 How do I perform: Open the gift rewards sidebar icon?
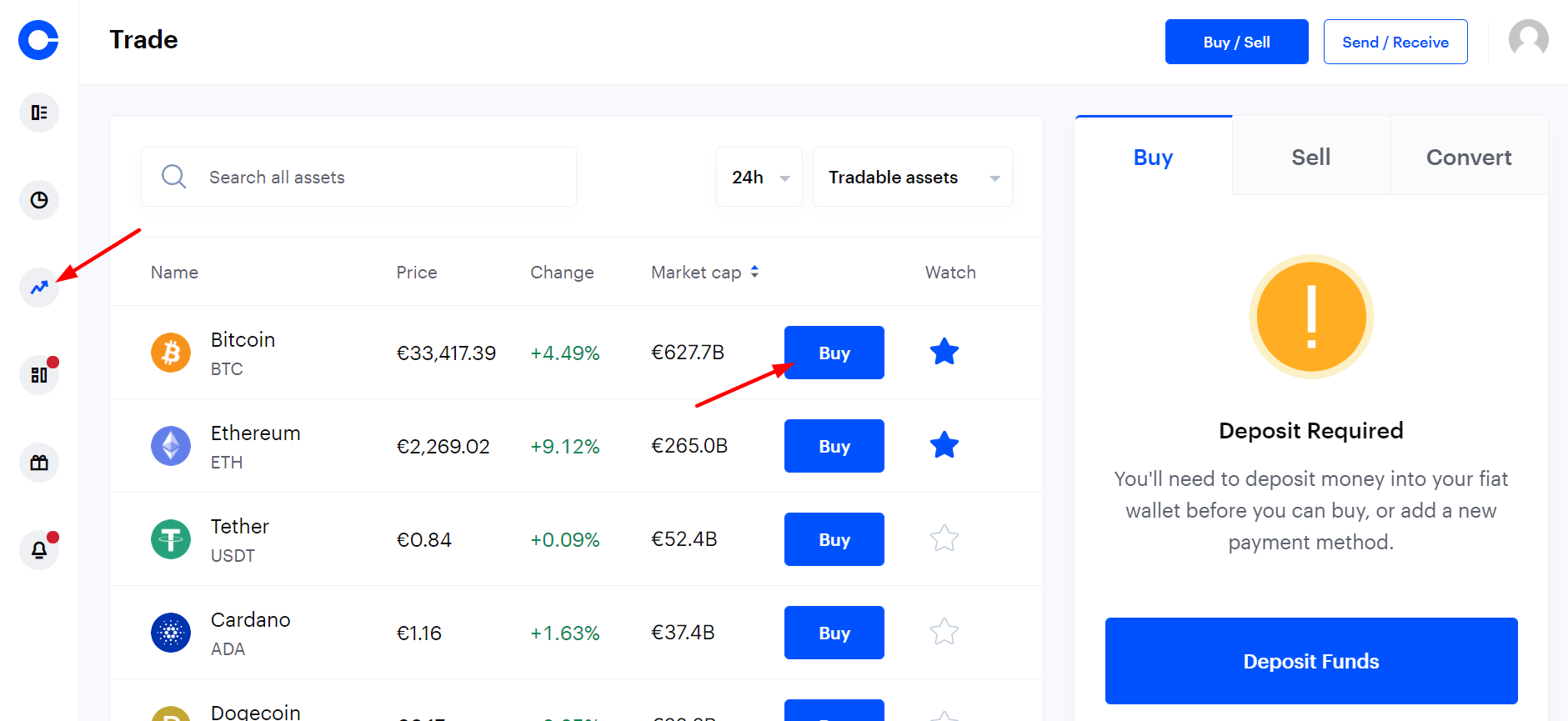click(39, 463)
